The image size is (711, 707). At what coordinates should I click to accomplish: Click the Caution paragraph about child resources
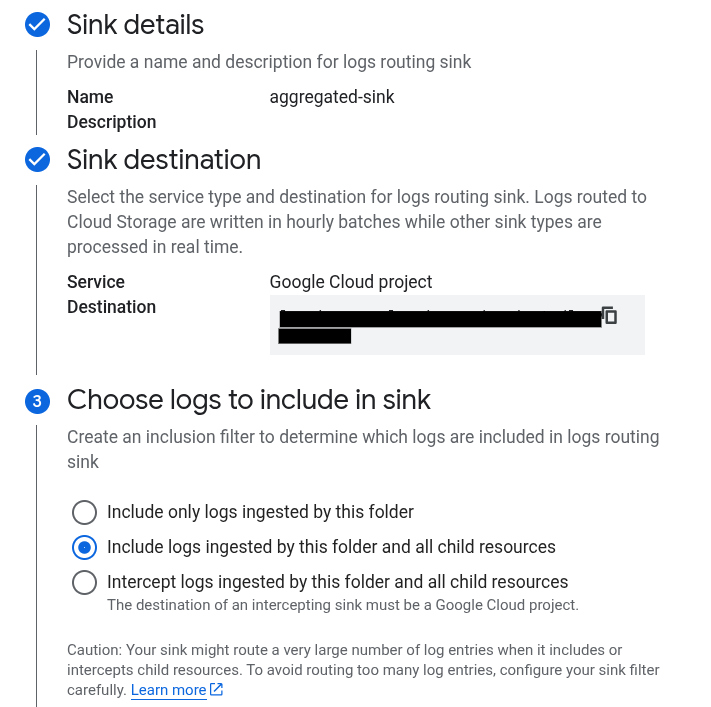pyautogui.click(x=363, y=670)
